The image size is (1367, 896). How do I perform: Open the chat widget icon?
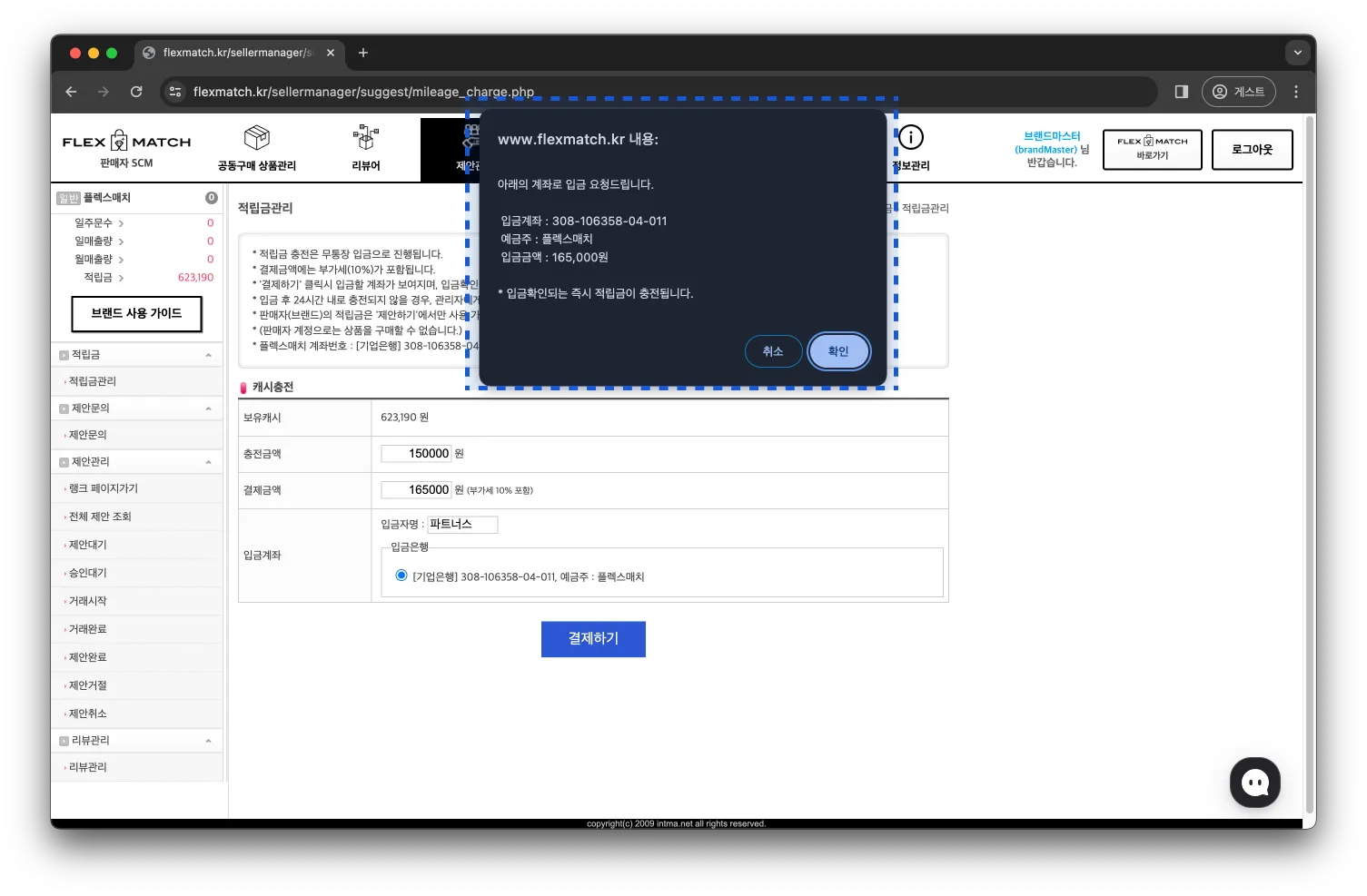coord(1255,783)
